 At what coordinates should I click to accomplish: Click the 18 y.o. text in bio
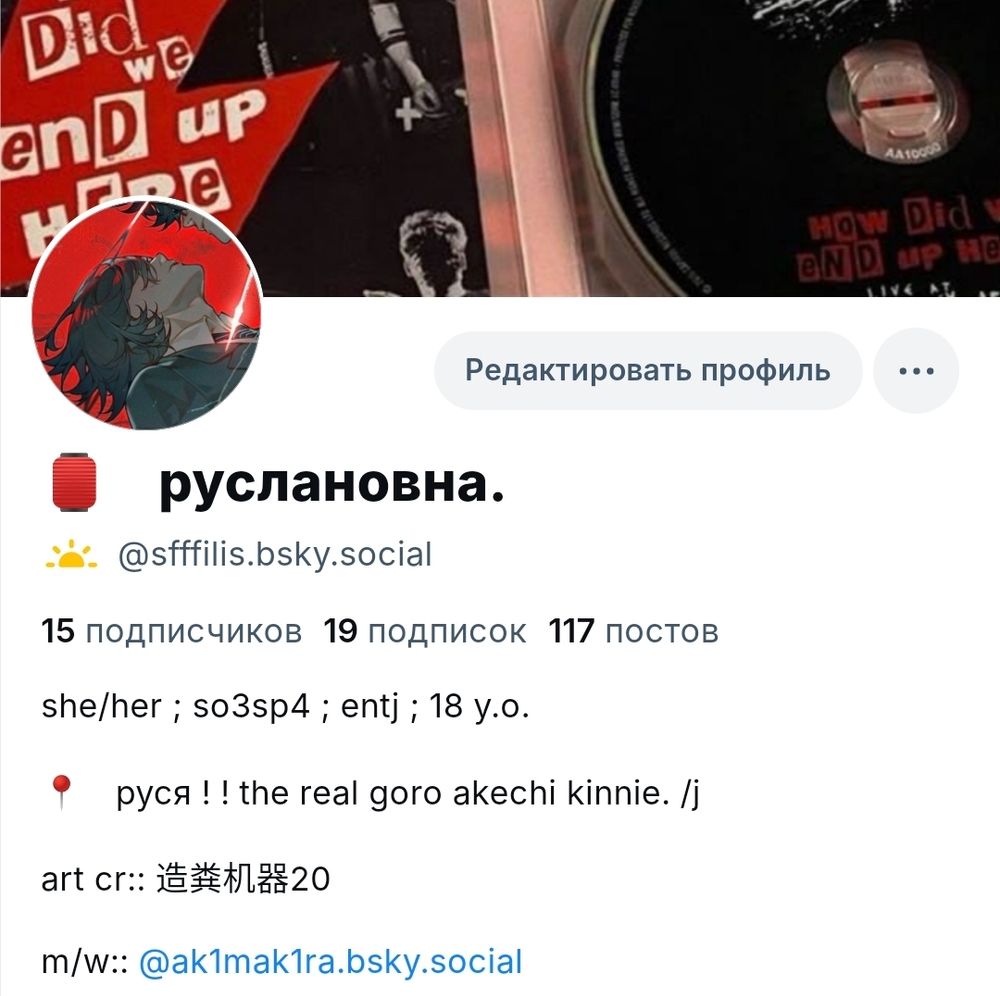(479, 707)
